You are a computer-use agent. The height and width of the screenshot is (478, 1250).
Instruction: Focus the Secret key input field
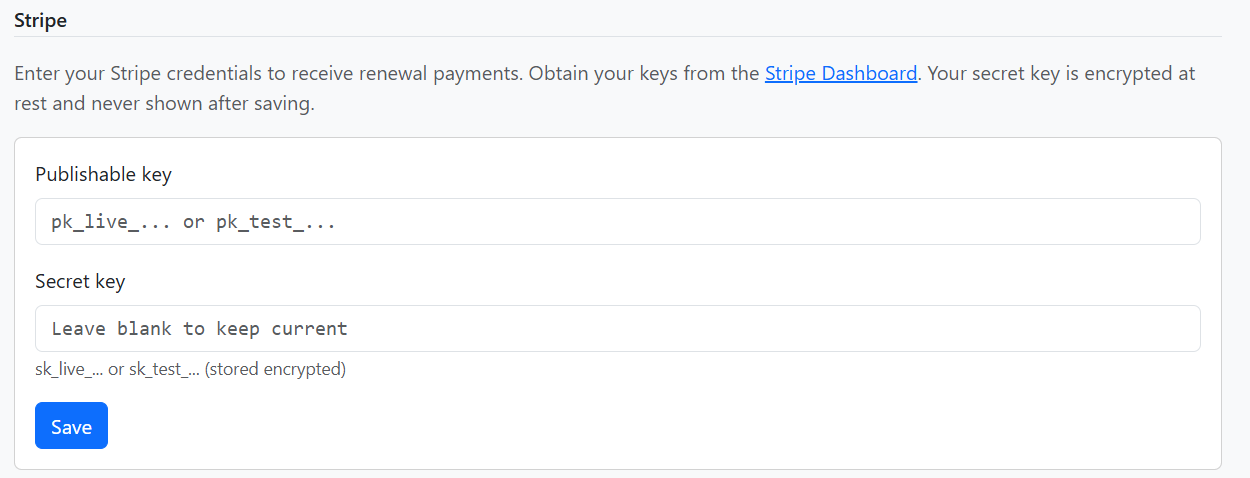(x=617, y=328)
